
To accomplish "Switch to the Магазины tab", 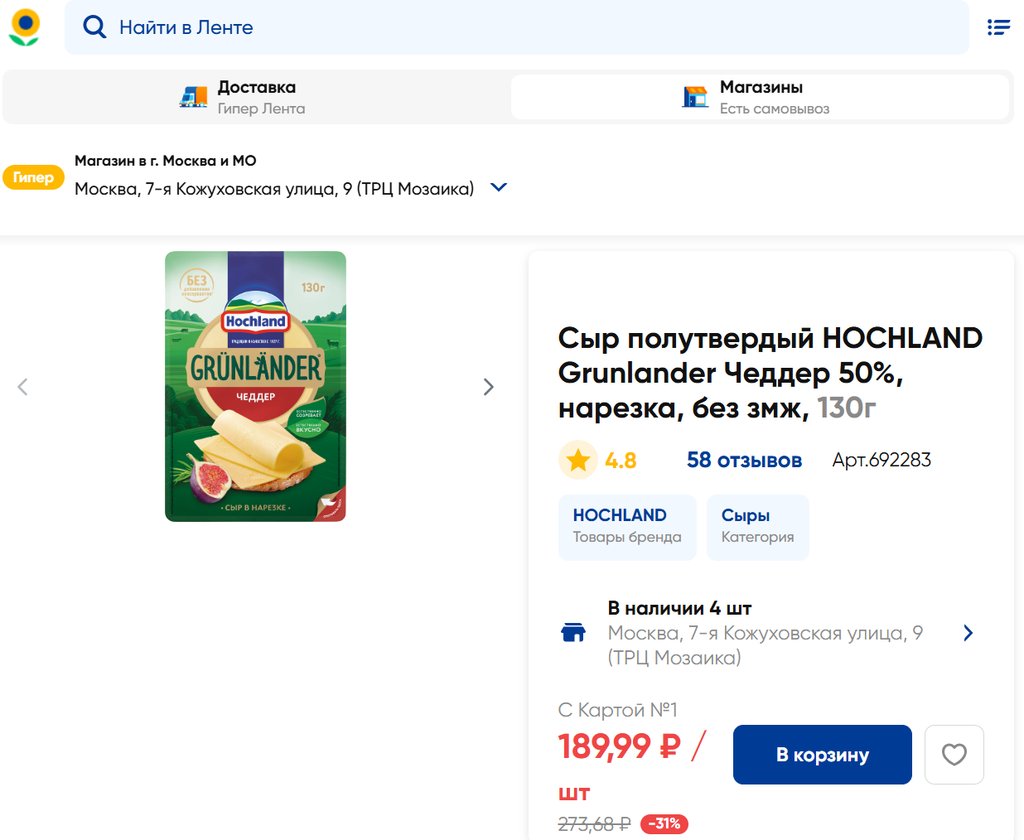I will 760,97.
